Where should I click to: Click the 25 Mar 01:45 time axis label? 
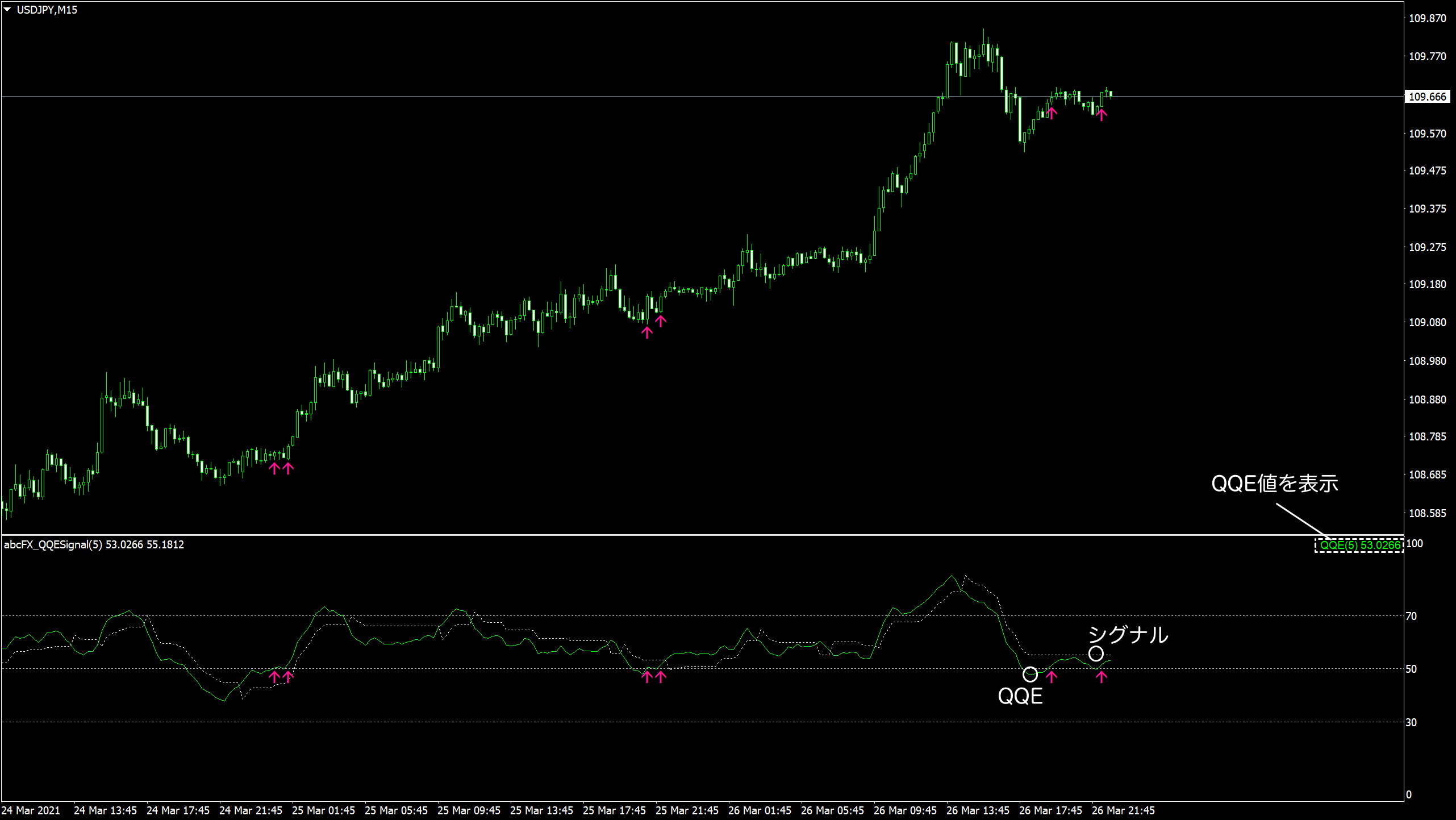(x=323, y=810)
